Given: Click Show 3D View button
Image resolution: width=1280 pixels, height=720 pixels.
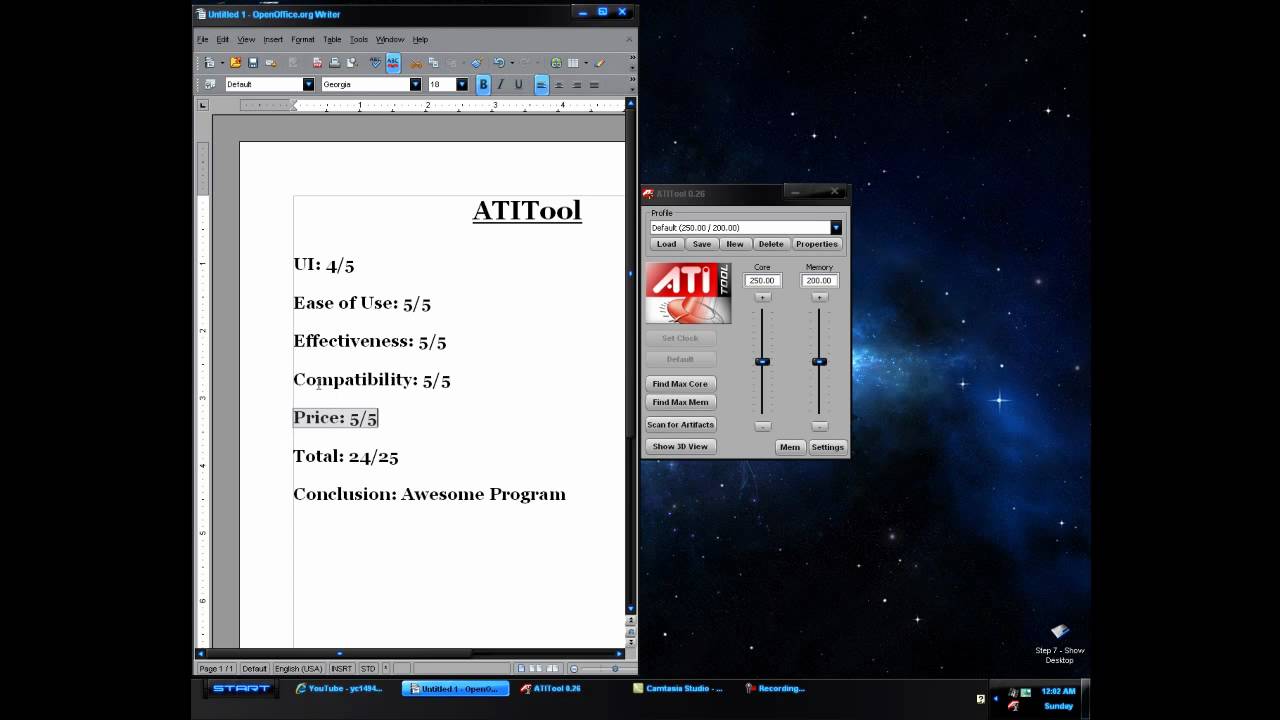Looking at the screenshot, I should (x=680, y=447).
